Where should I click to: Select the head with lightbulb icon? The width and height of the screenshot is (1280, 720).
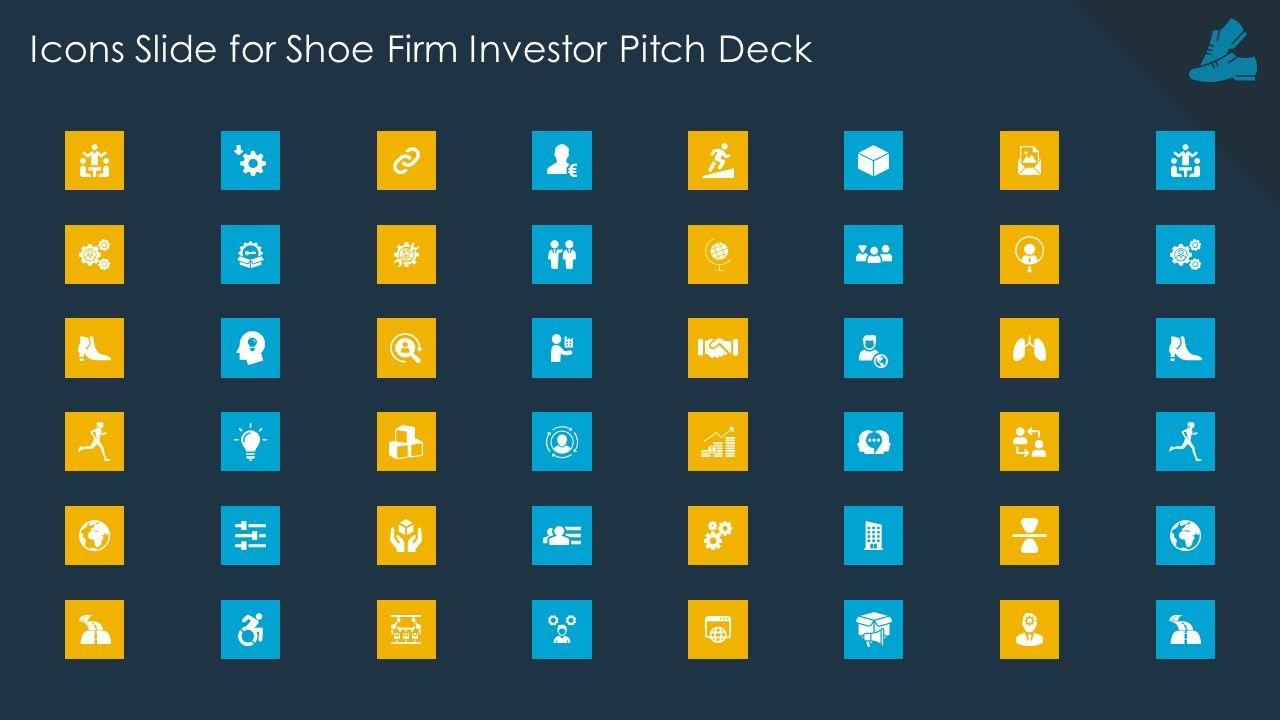(250, 348)
